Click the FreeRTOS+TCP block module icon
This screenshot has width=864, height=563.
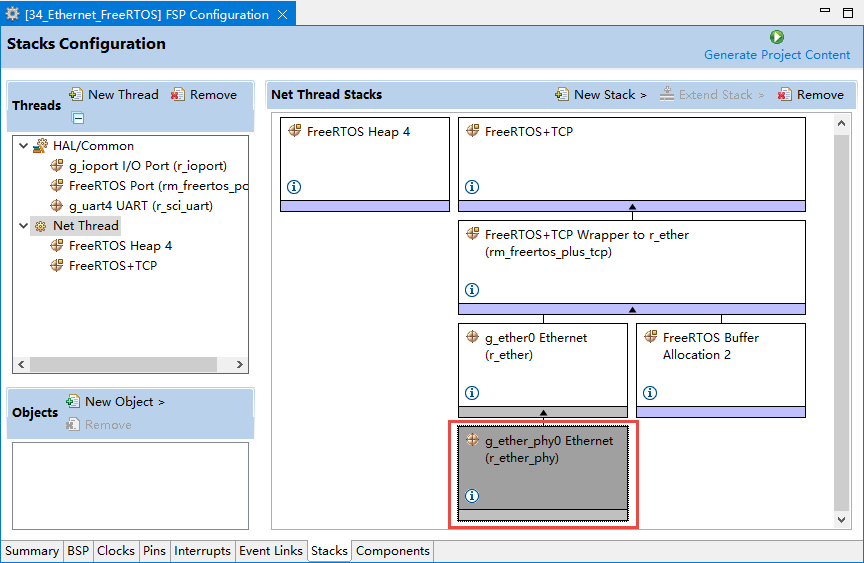pos(473,131)
